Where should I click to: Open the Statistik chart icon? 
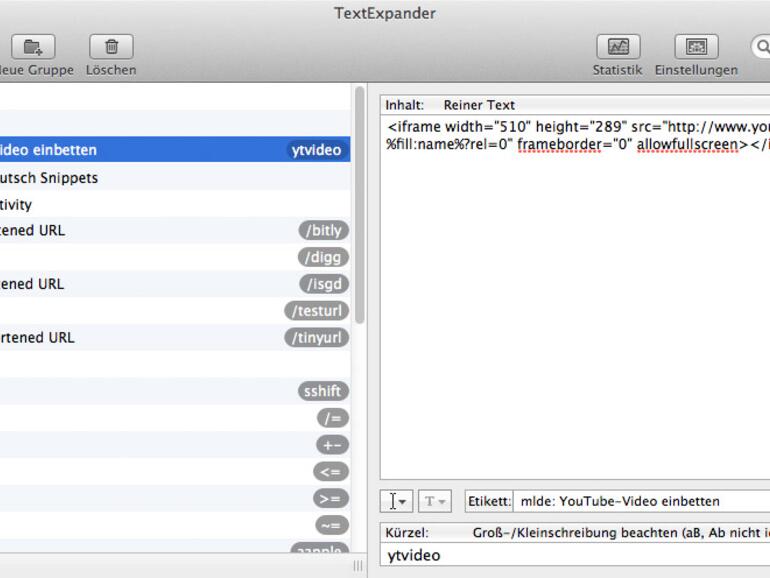point(618,47)
